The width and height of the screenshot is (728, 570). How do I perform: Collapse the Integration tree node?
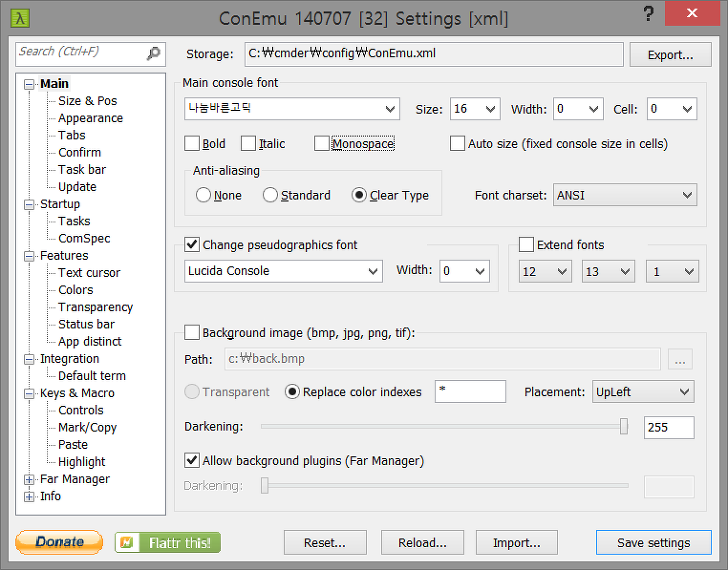tap(29, 359)
